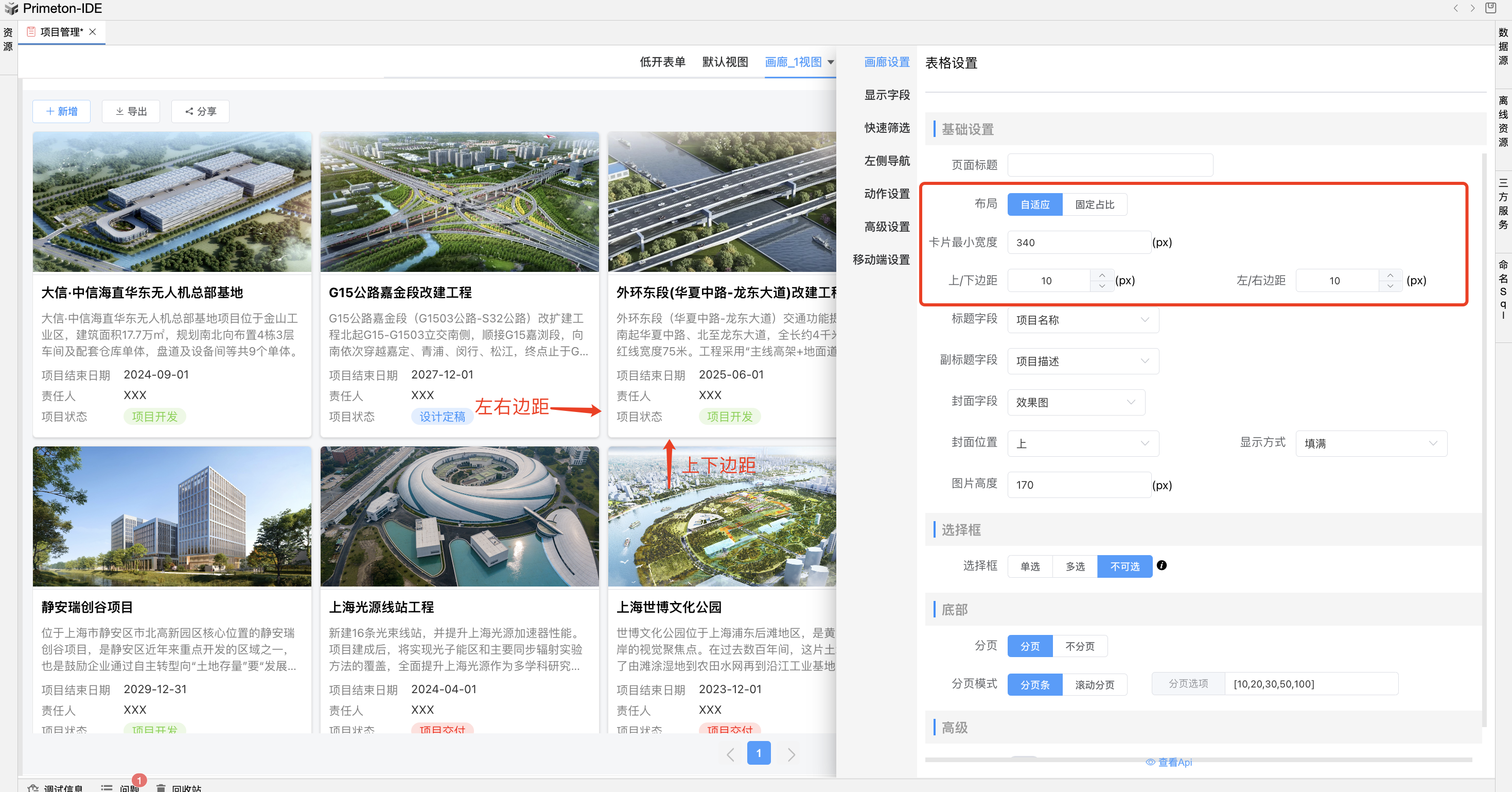
Task: Choose 多选 selection mode
Action: tap(1075, 566)
